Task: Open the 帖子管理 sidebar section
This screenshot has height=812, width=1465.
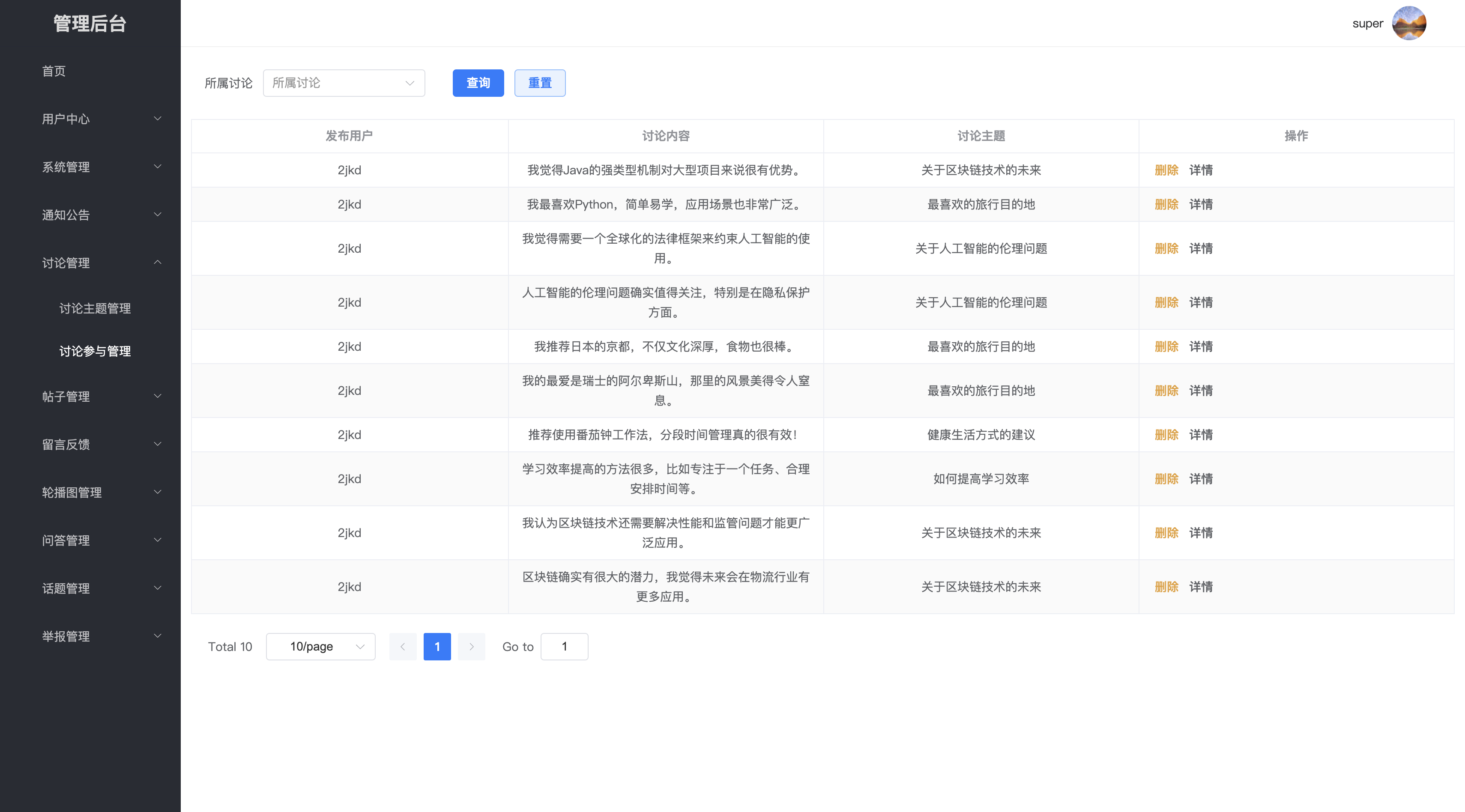Action: [x=66, y=396]
